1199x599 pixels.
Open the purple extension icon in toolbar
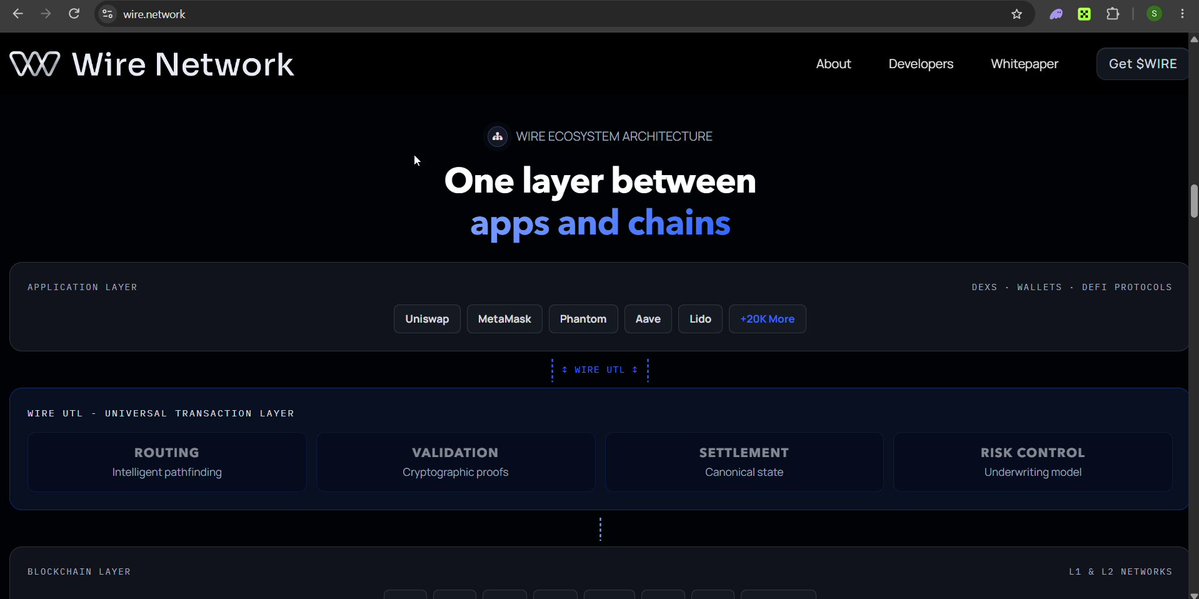[1056, 14]
